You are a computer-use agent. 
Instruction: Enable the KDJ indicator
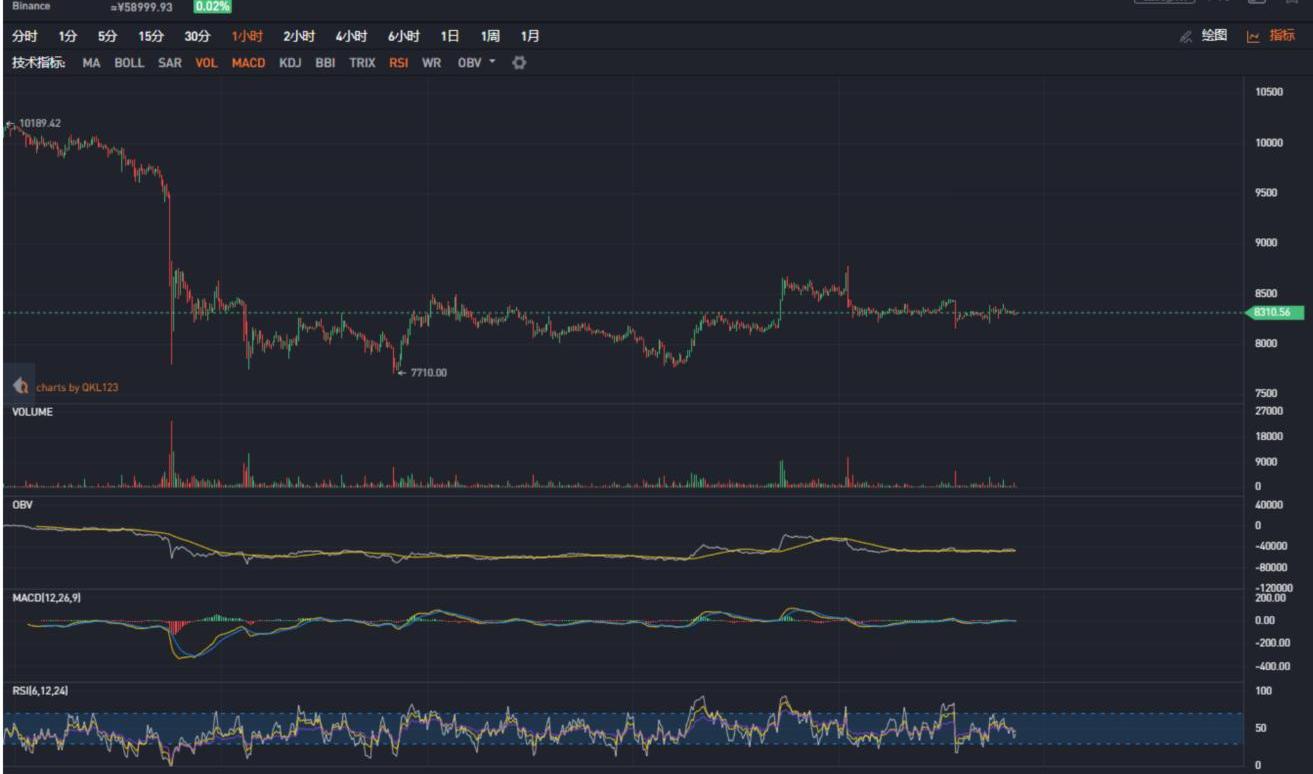click(x=290, y=62)
